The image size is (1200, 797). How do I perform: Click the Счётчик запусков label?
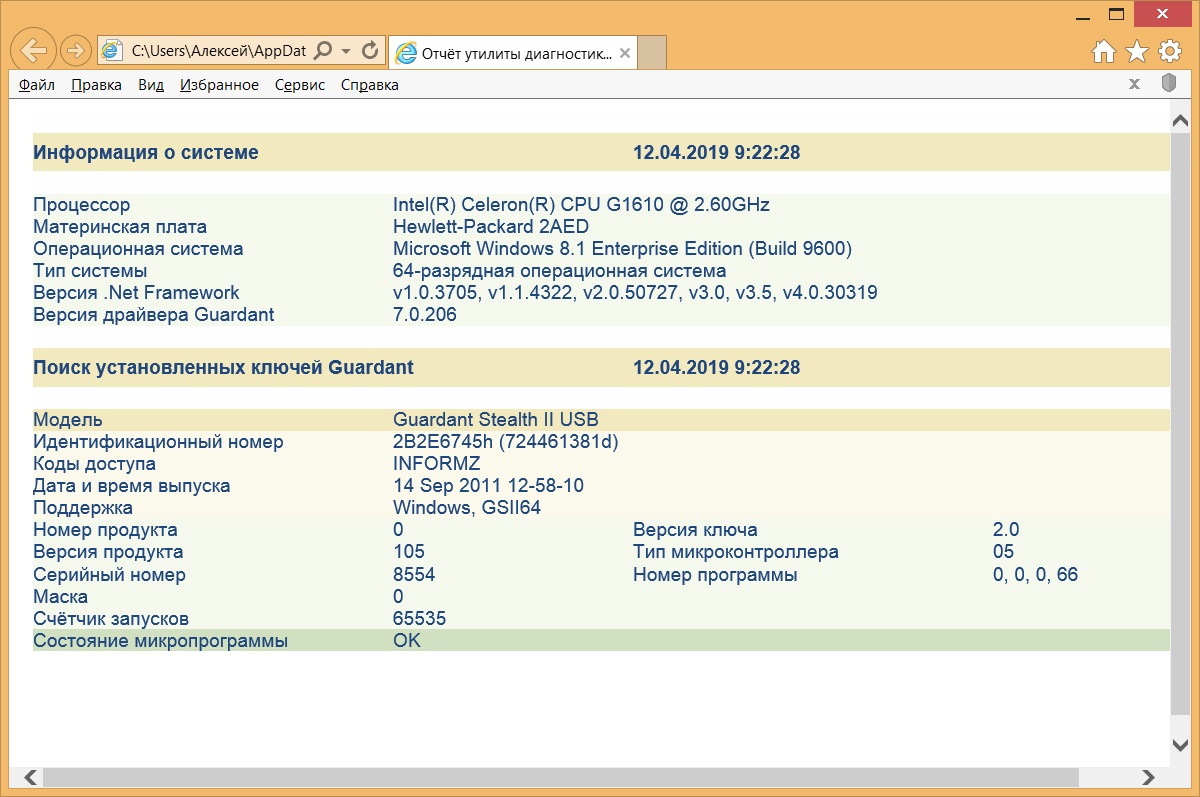pyautogui.click(x=111, y=619)
